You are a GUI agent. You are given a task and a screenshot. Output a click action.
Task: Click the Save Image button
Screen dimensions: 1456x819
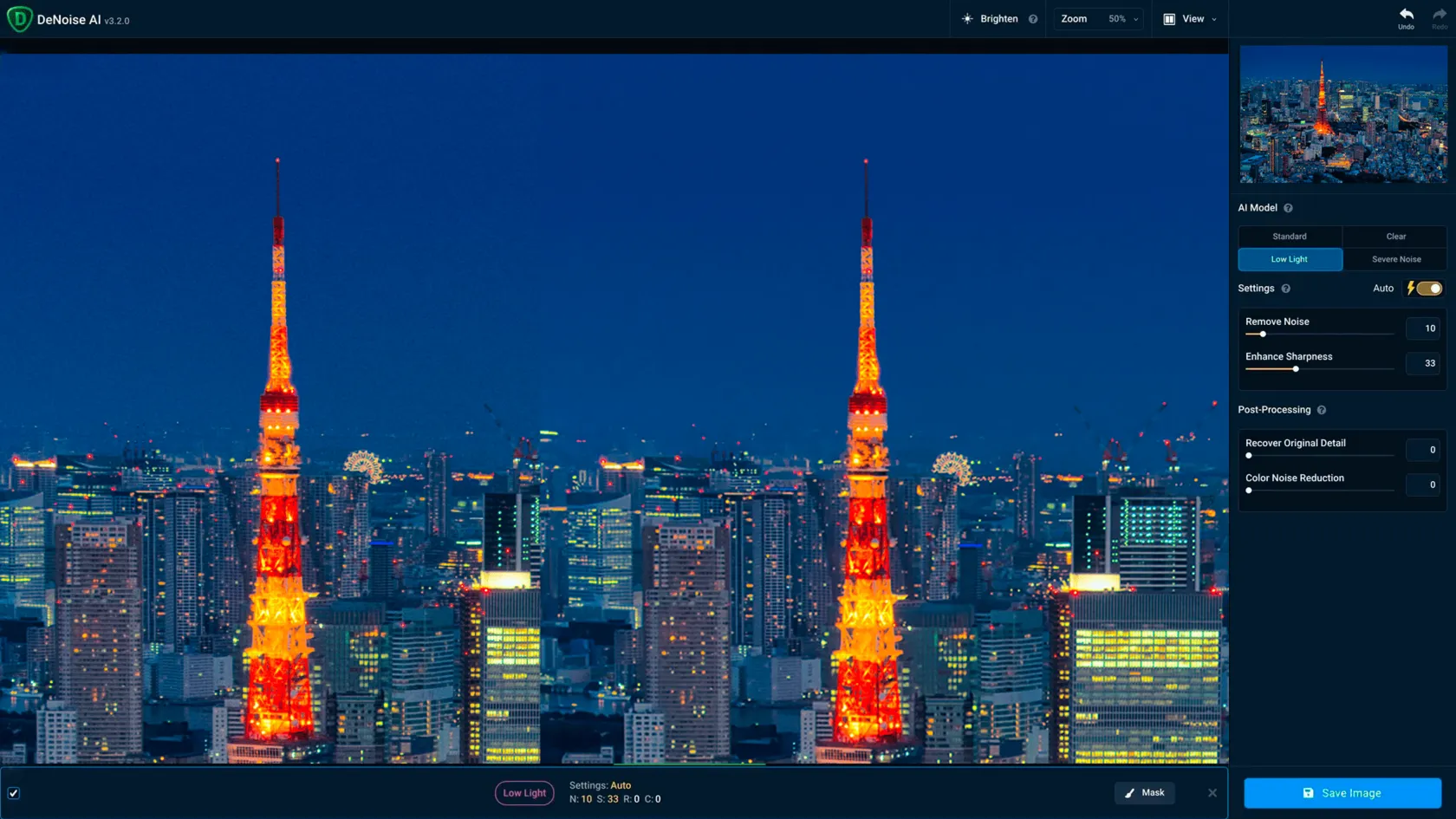pyautogui.click(x=1342, y=792)
